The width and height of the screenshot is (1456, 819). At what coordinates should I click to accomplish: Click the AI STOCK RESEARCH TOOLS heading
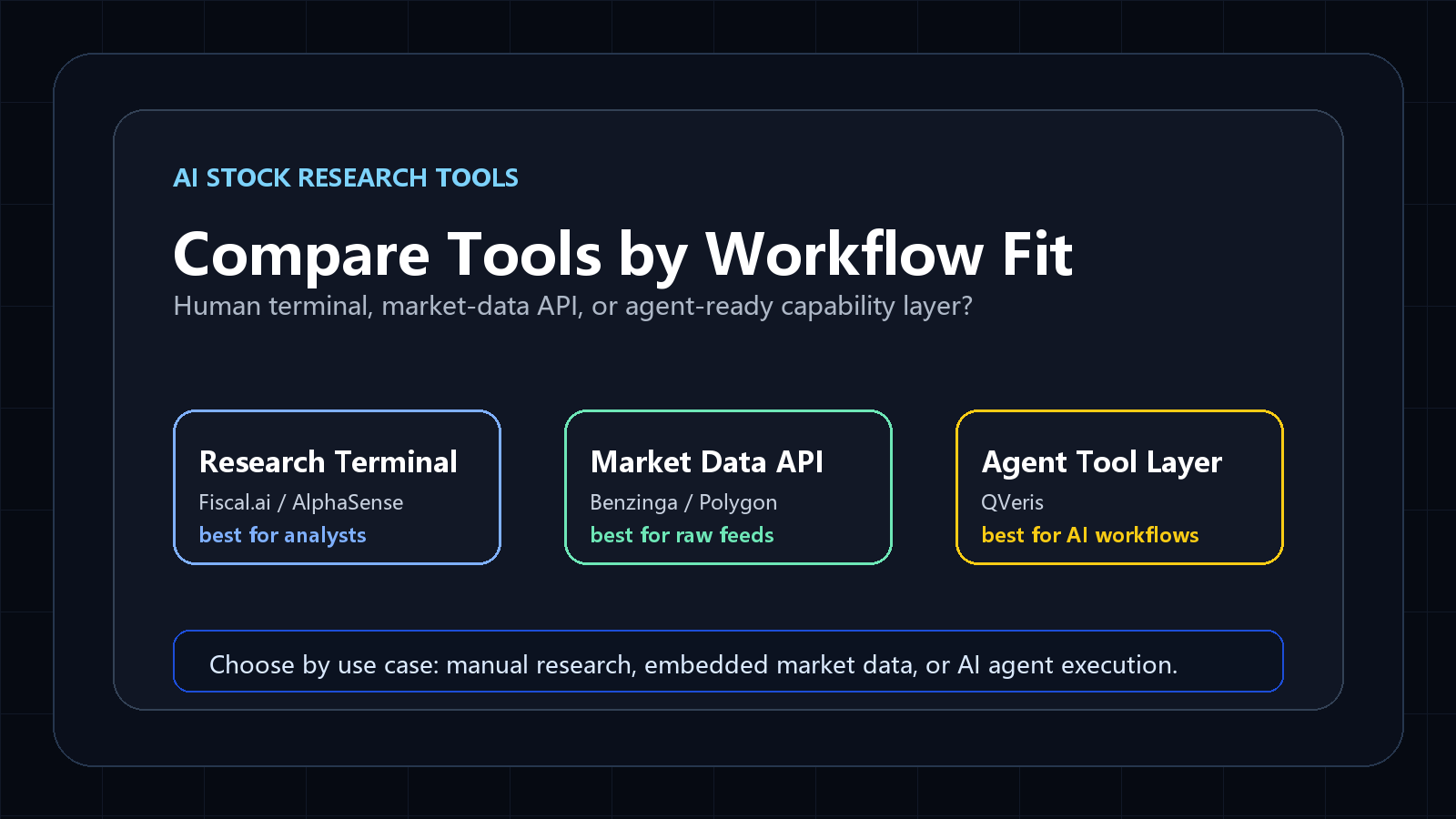pyautogui.click(x=346, y=177)
